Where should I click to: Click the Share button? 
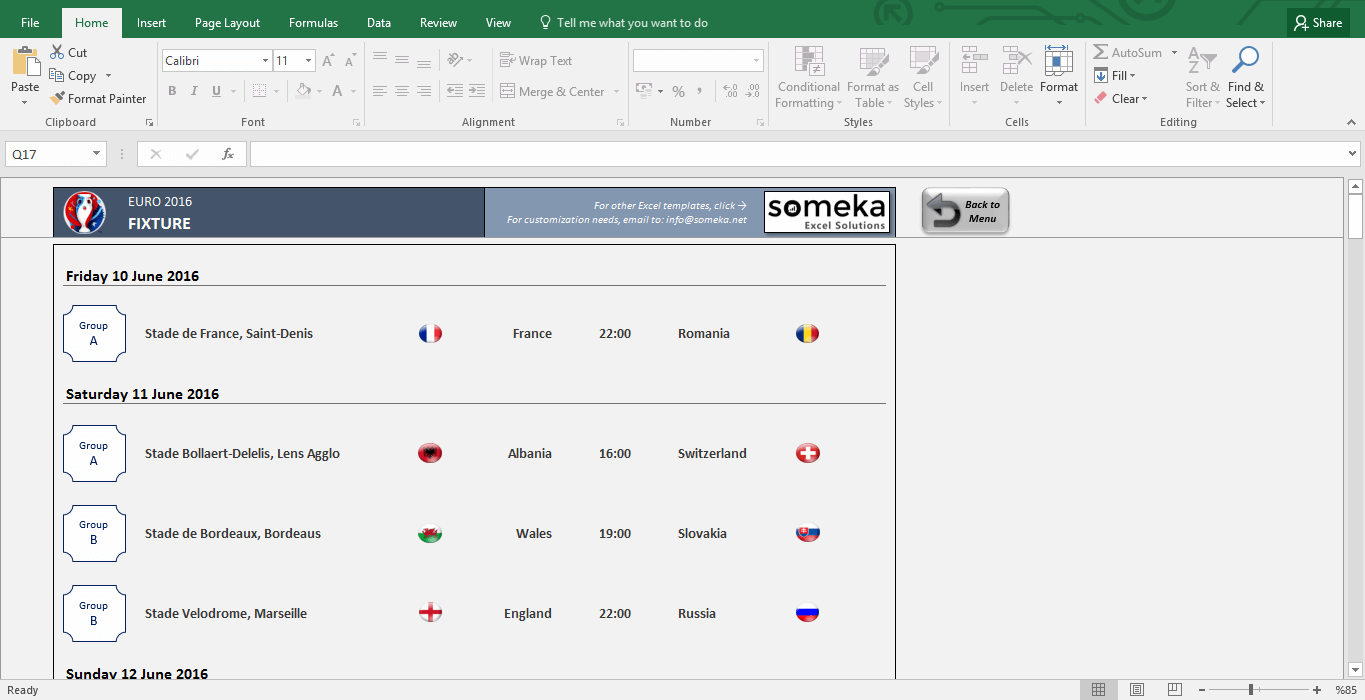1317,23
